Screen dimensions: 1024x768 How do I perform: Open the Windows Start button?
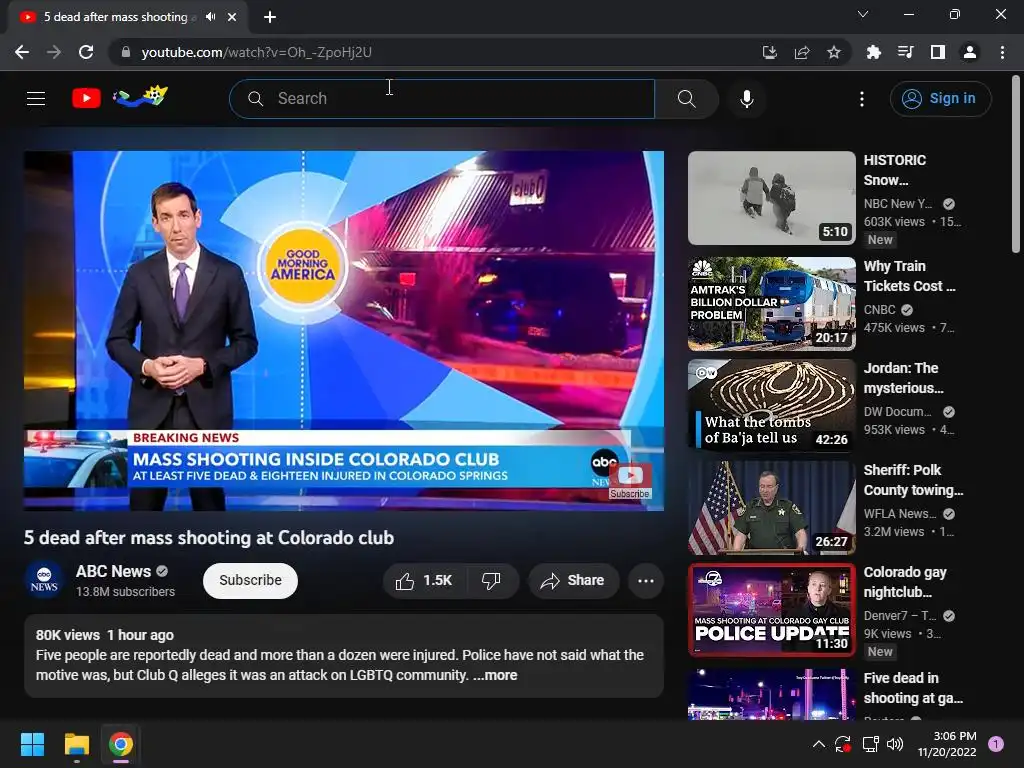tap(32, 744)
